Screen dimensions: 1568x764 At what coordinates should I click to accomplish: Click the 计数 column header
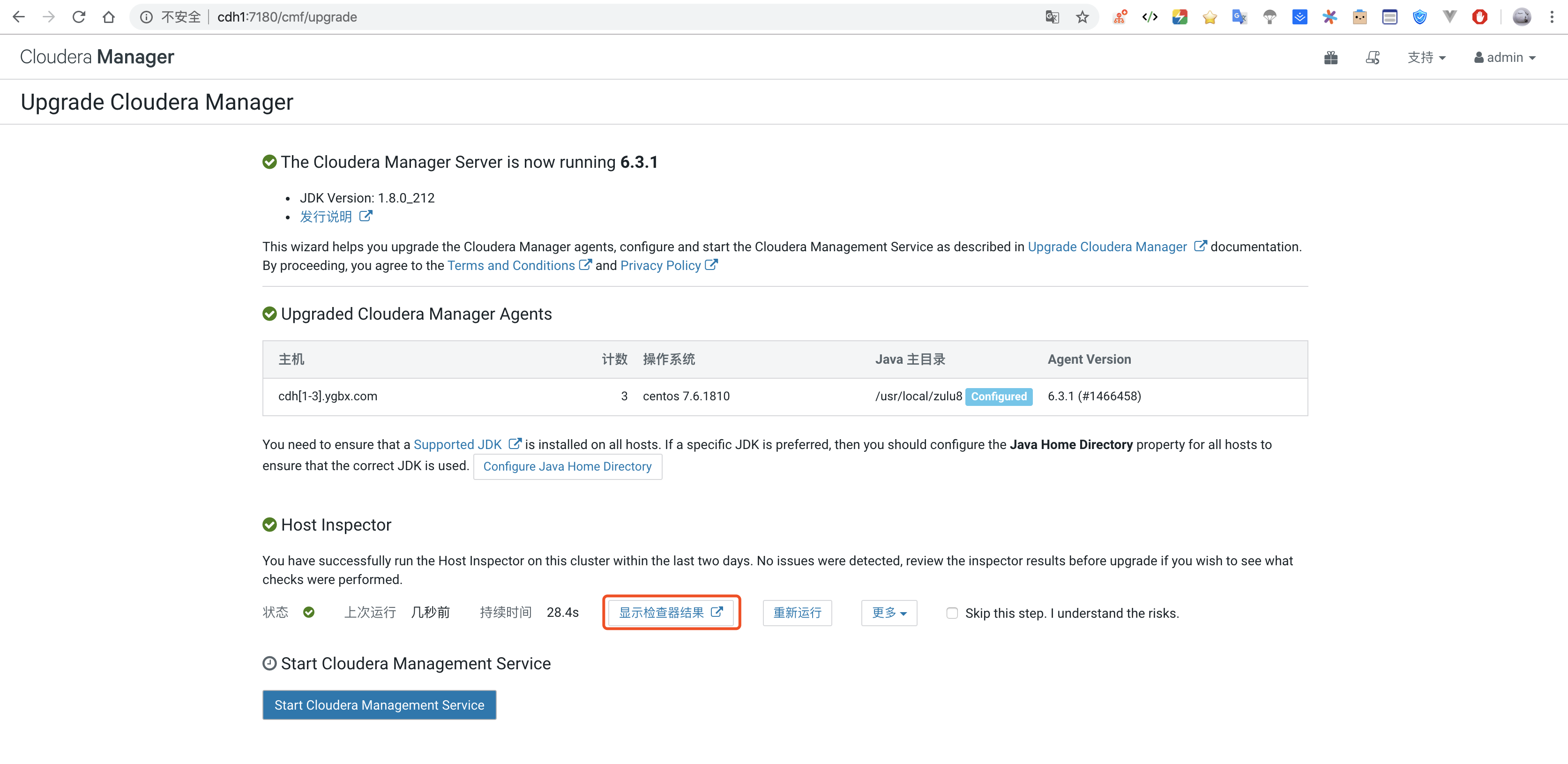[x=614, y=359]
